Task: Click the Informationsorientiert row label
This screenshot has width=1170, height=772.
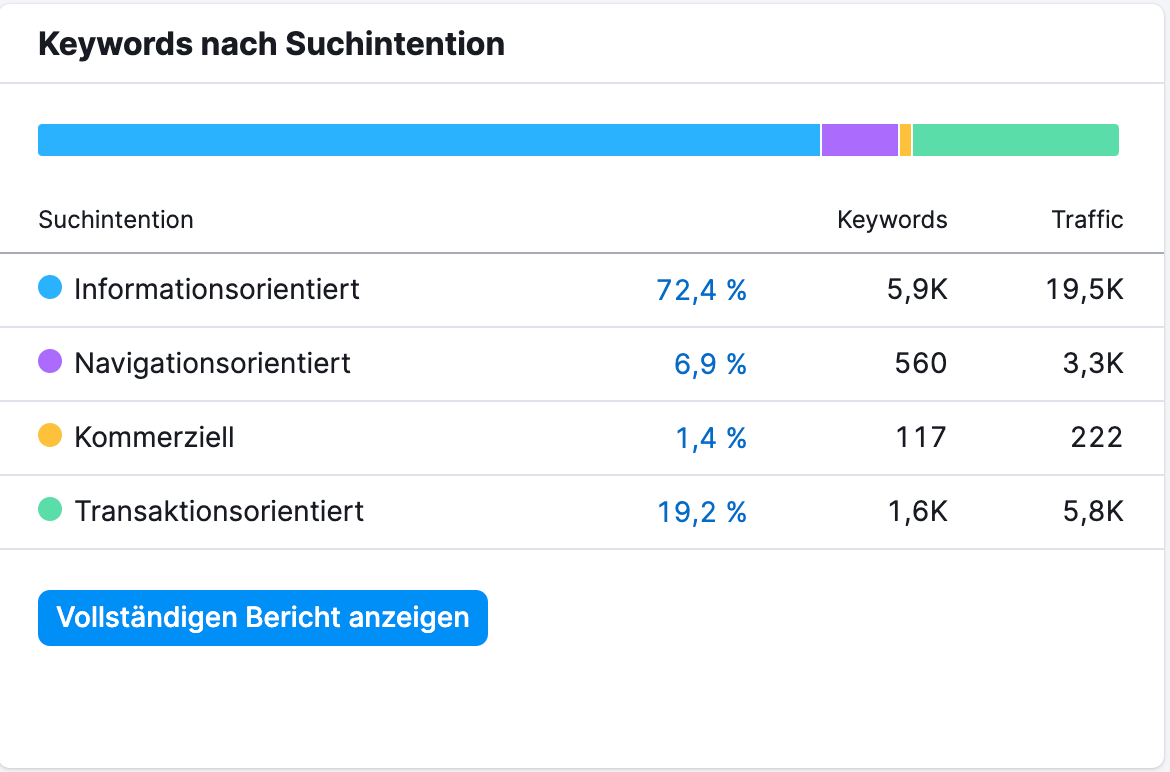Action: [216, 289]
